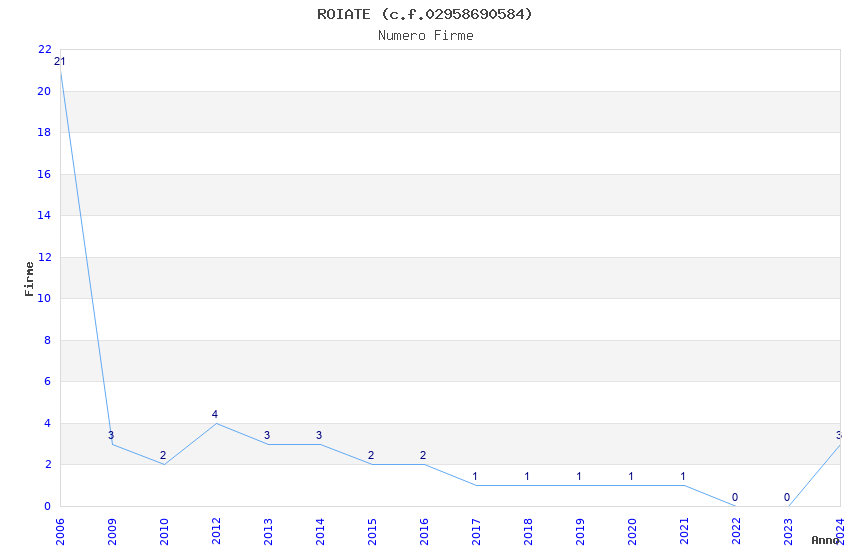Pick the data value 21 for year 2006
The image size is (850, 550).
click(x=60, y=61)
